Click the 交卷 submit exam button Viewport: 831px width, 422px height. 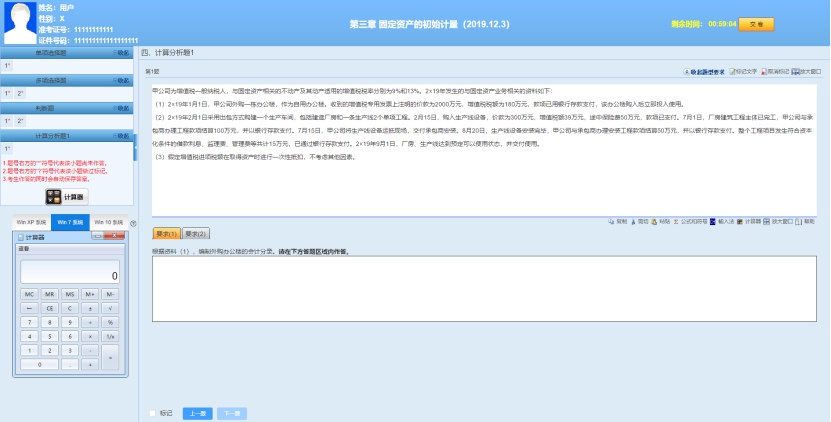(x=756, y=24)
